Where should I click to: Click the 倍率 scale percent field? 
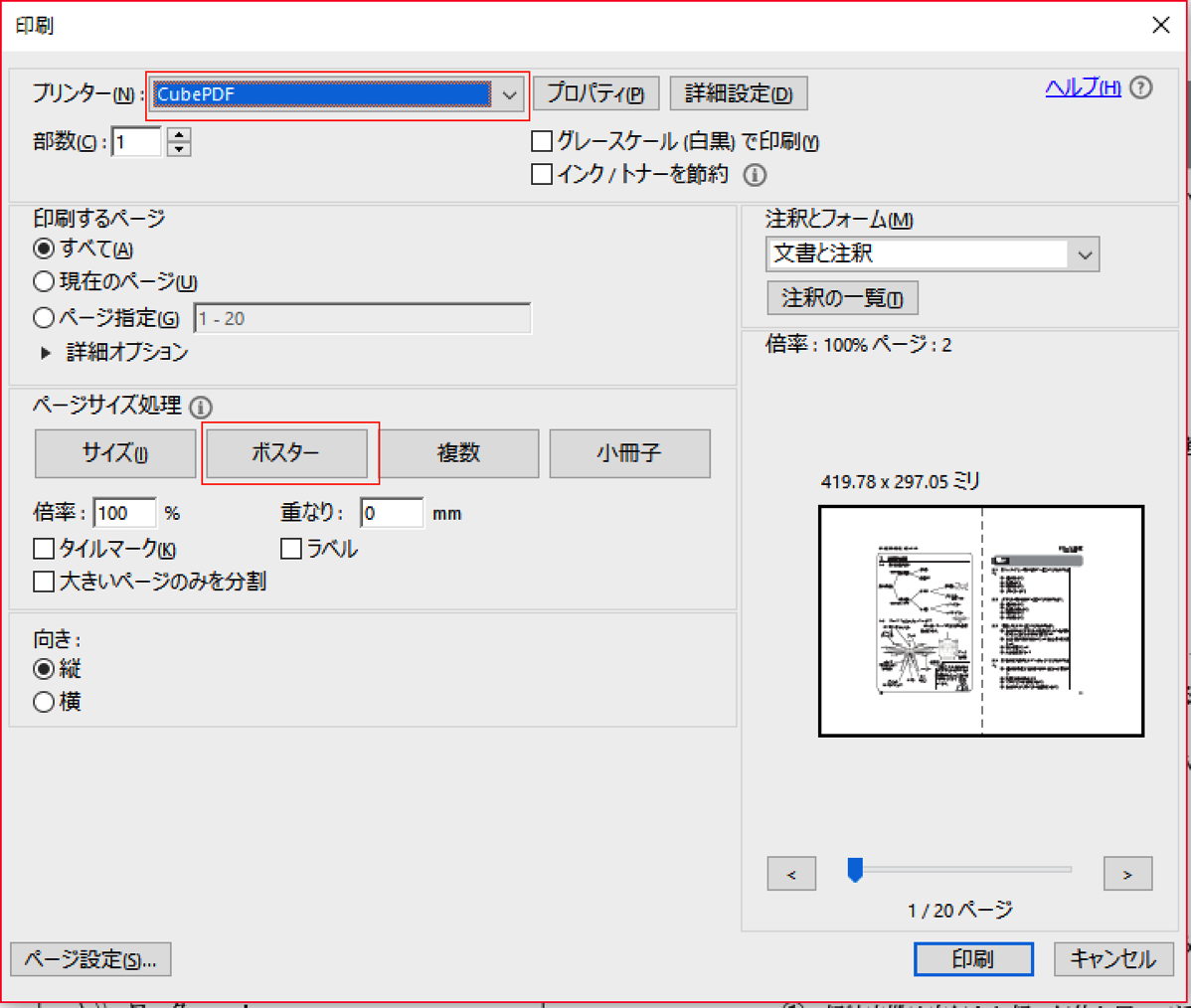[124, 513]
